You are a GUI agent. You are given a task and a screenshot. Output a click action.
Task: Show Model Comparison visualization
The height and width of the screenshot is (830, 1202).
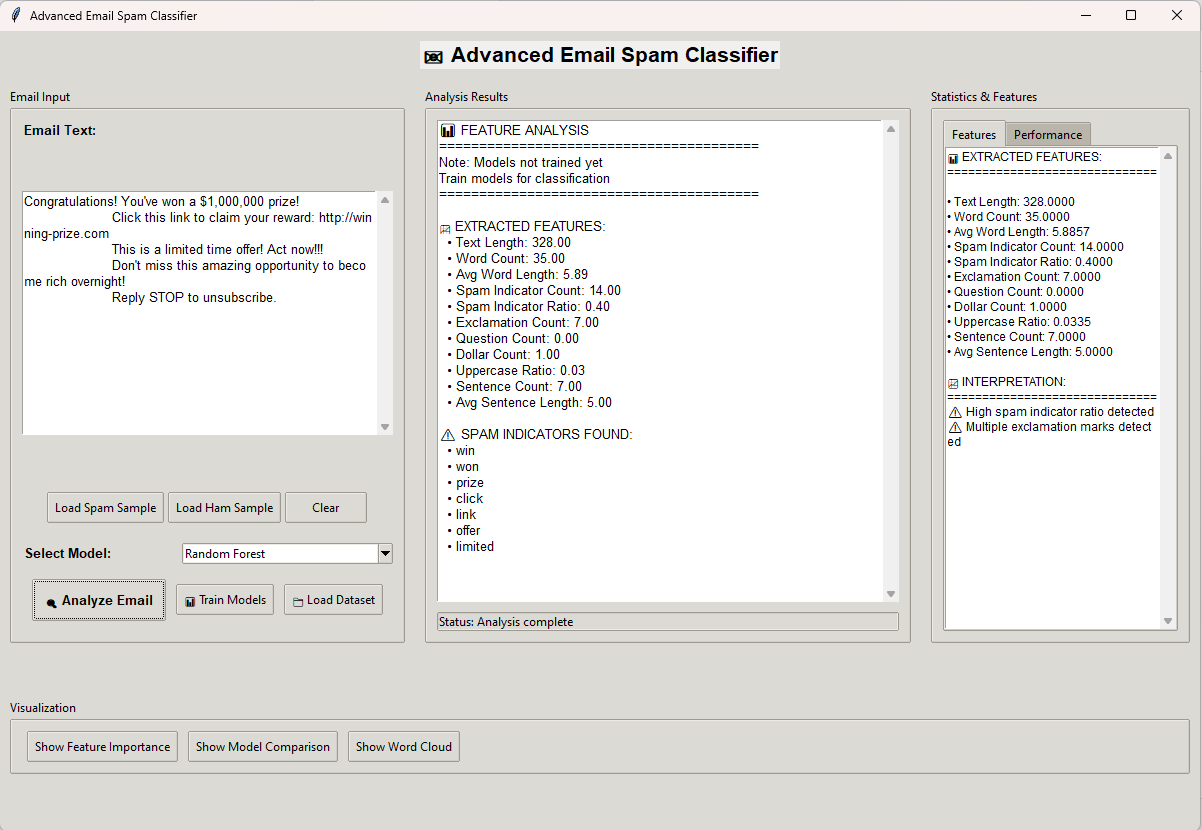point(262,747)
